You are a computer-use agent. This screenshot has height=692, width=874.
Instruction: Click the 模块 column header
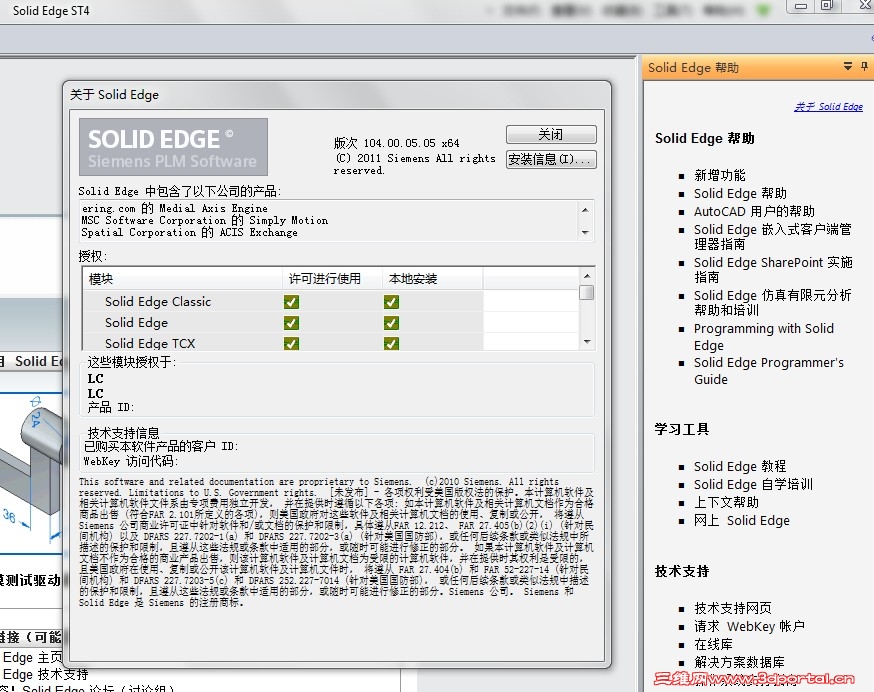pos(183,279)
